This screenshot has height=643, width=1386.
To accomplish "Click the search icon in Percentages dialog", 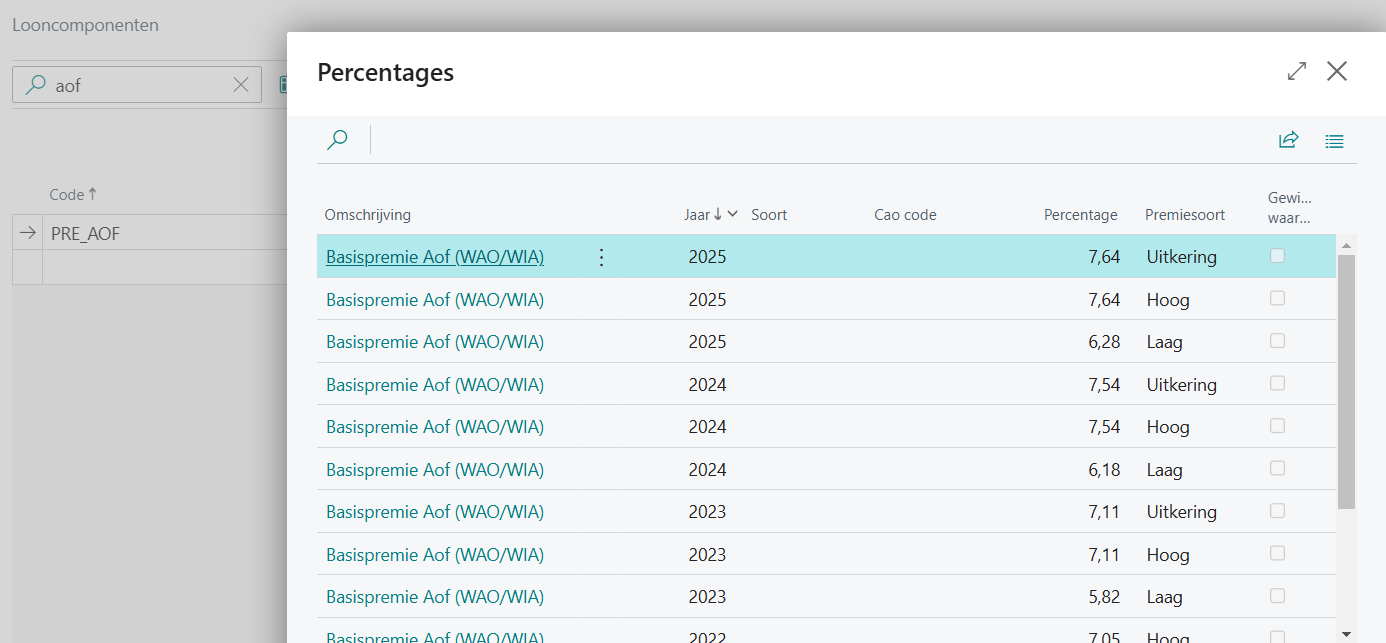I will pos(337,140).
